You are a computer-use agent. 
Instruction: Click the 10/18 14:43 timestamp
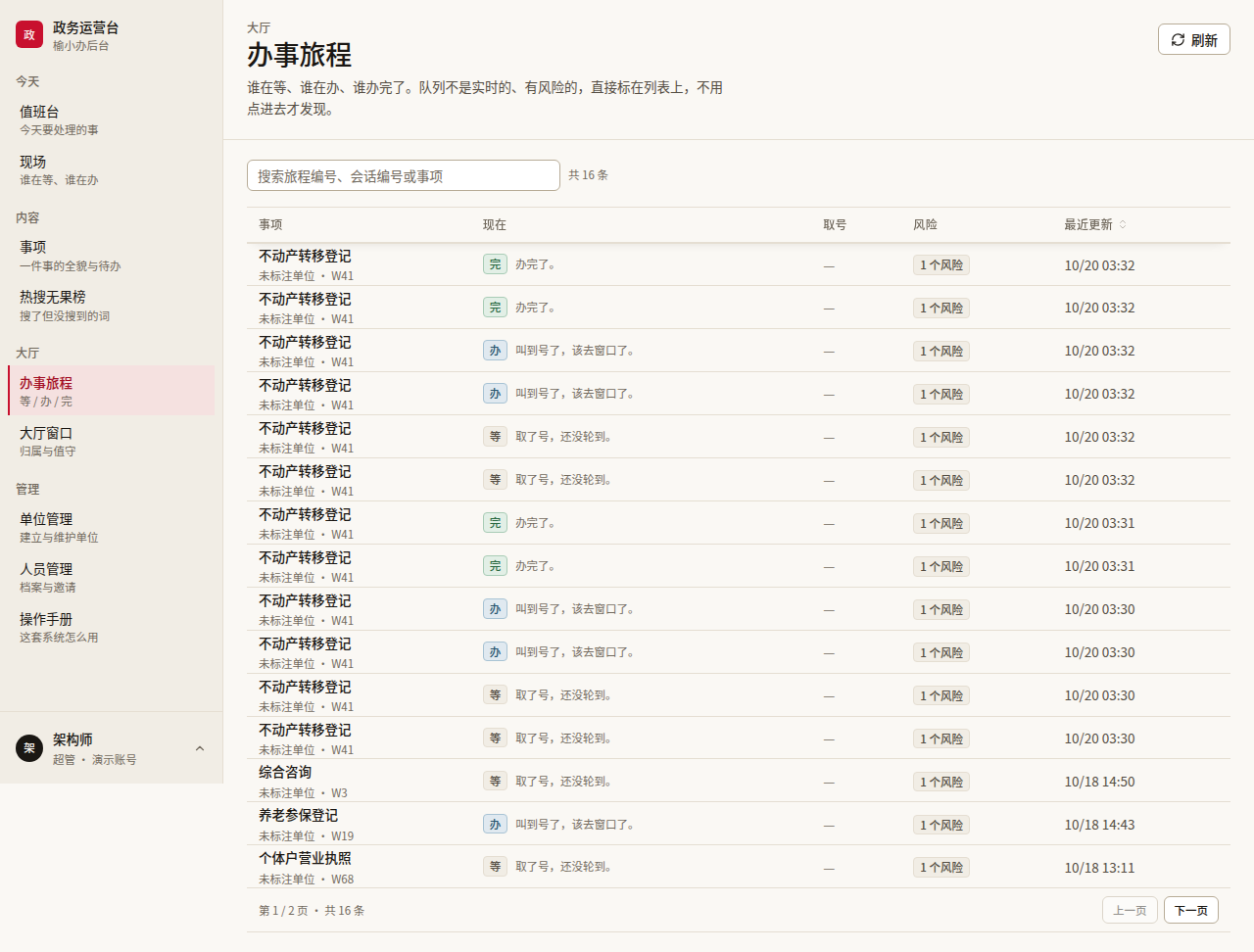click(1099, 825)
